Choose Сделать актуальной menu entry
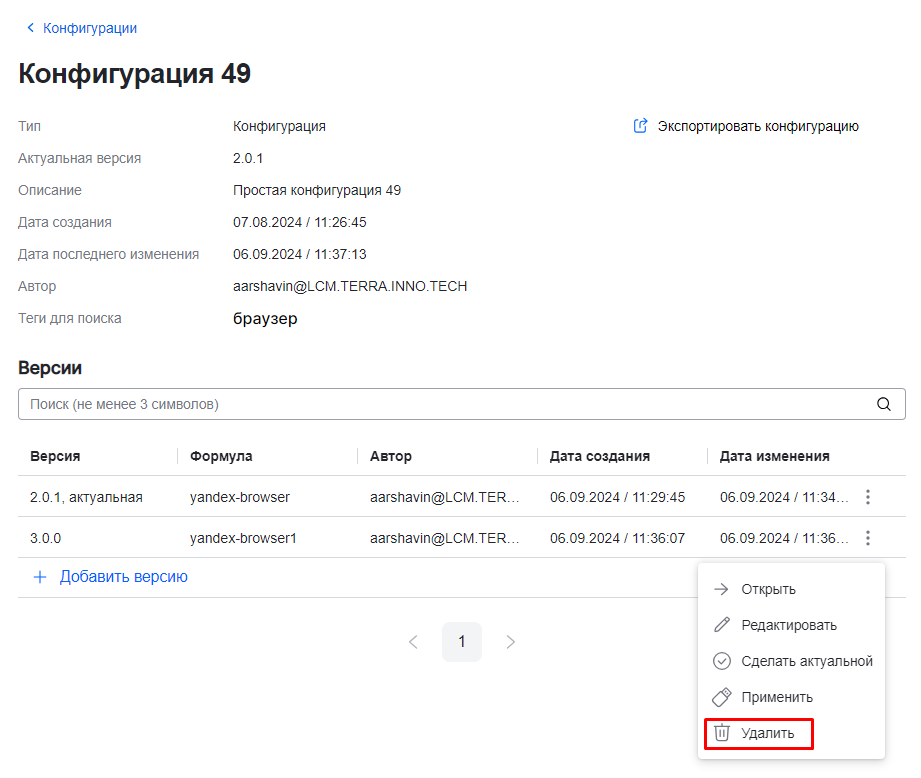The image size is (921, 778). tap(806, 661)
